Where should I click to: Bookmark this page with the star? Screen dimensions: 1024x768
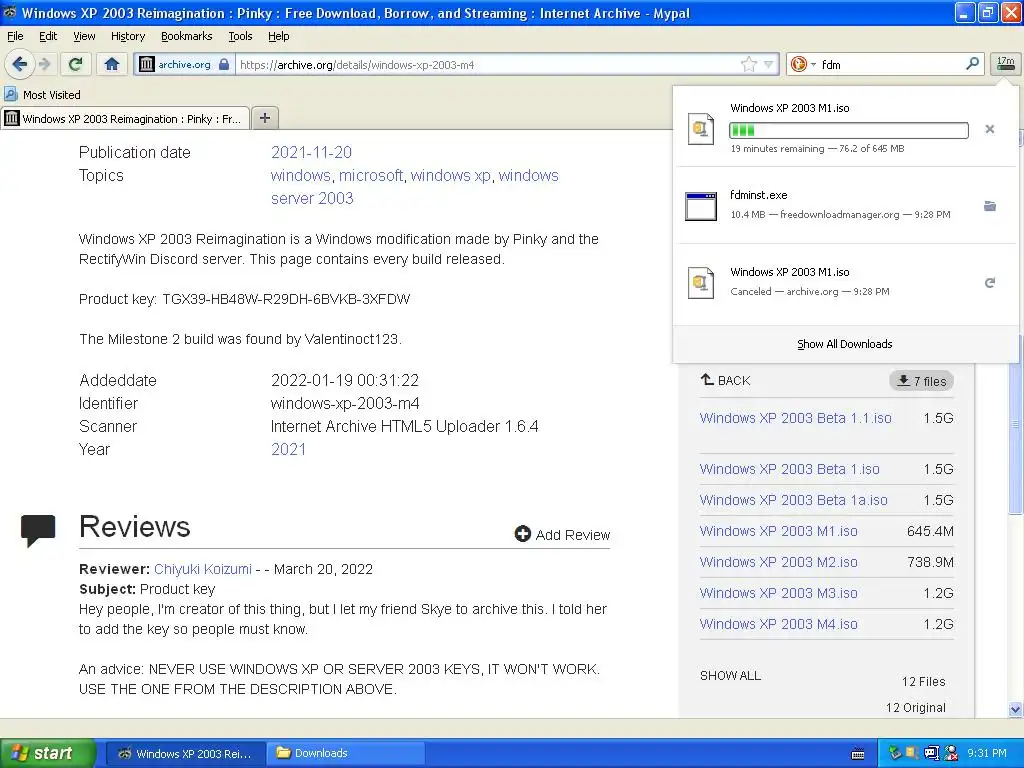pos(749,64)
